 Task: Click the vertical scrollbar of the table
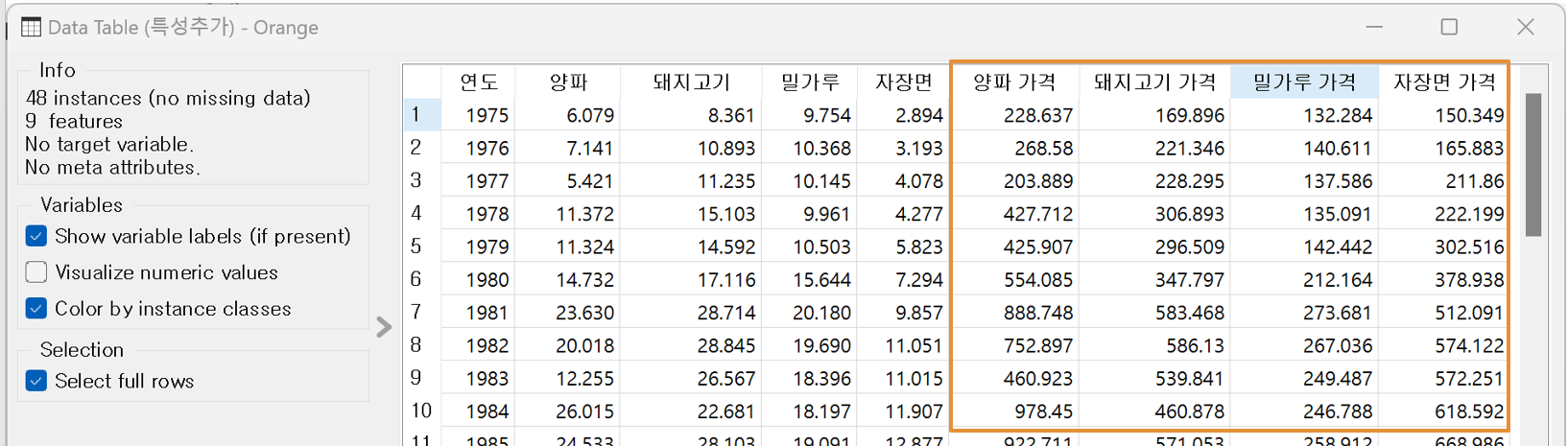pyautogui.click(x=1533, y=164)
